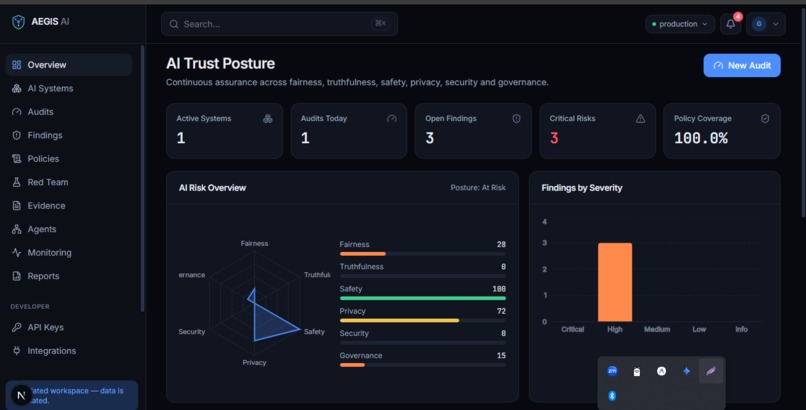Open the Overview page in sidebar

click(69, 65)
